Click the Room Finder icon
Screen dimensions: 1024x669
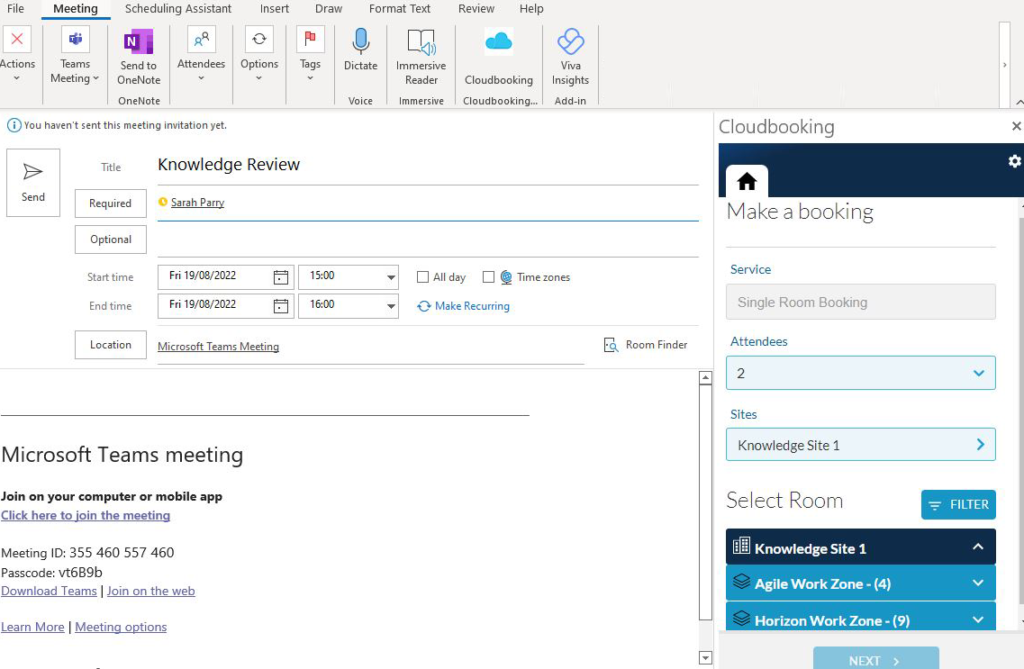click(x=611, y=345)
